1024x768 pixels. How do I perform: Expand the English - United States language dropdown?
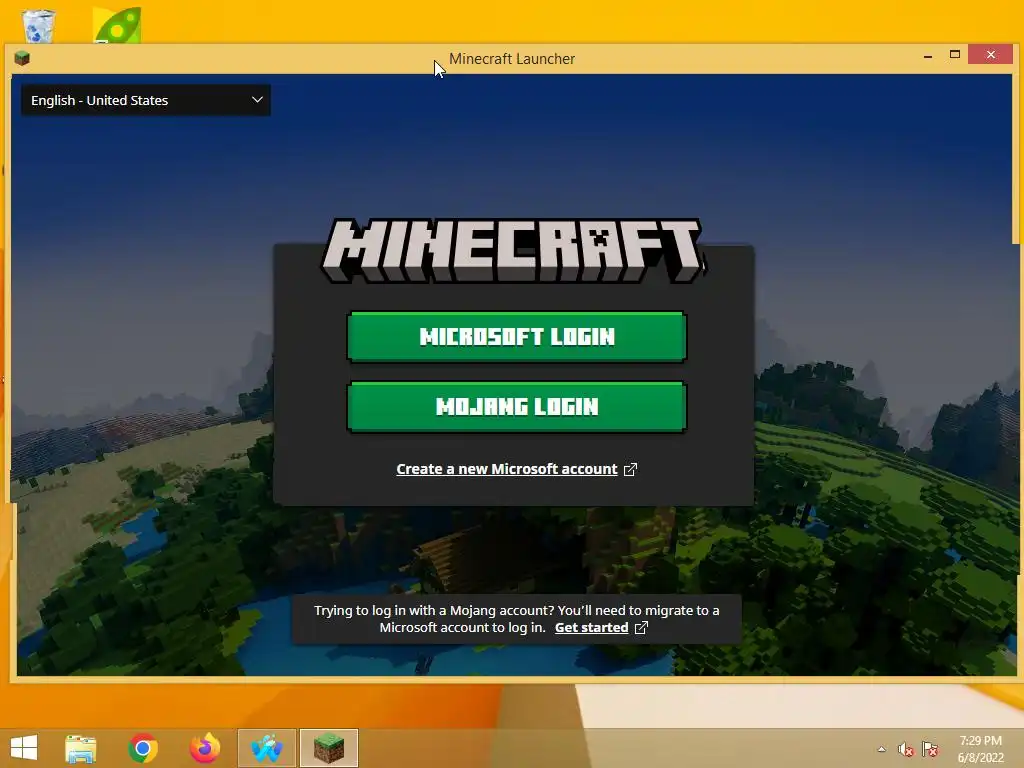146,101
